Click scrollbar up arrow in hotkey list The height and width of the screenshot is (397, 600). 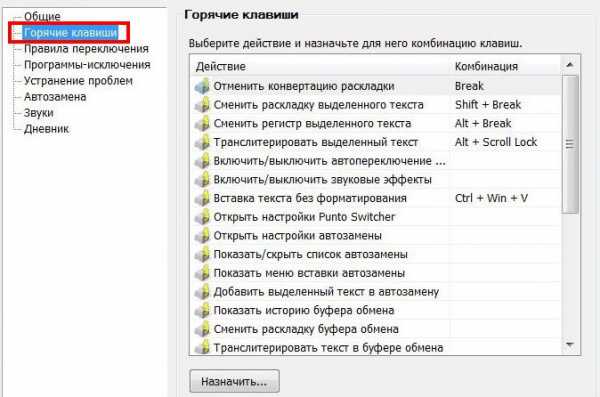pyautogui.click(x=570, y=65)
